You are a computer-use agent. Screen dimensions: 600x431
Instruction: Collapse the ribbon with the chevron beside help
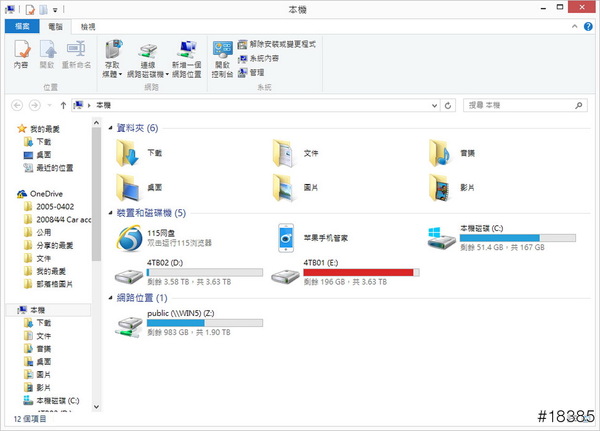tap(574, 26)
